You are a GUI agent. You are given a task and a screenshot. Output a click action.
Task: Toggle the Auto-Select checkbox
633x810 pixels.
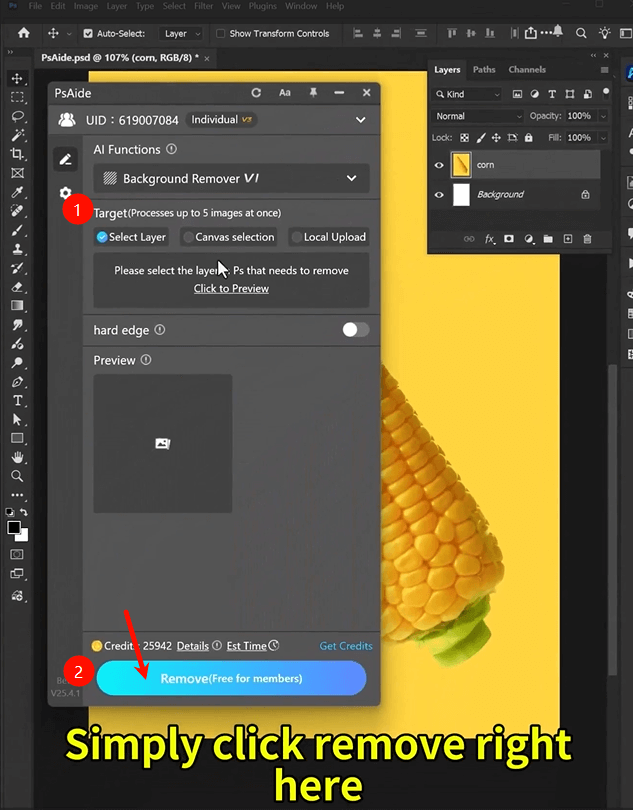point(88,34)
